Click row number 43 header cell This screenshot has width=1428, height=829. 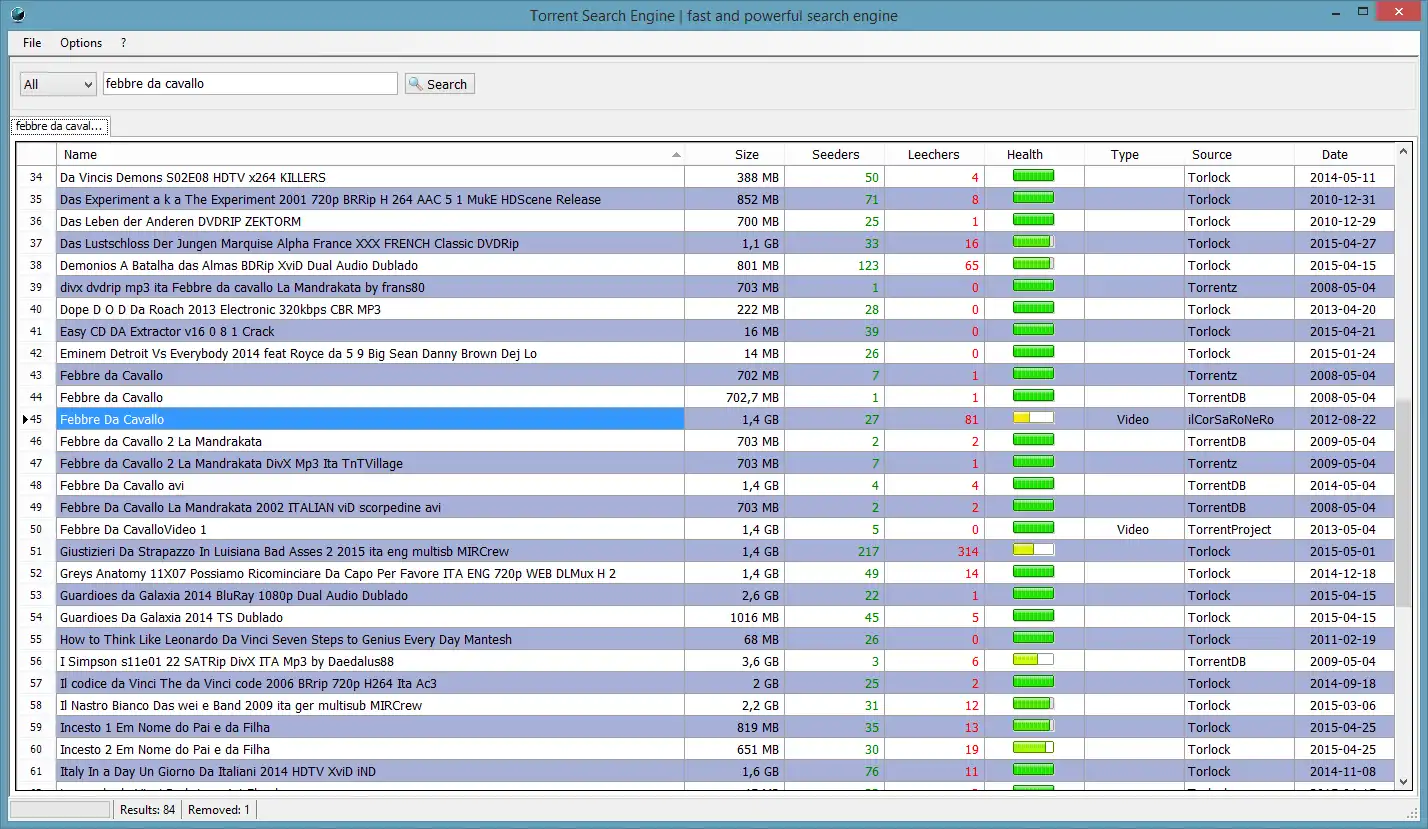[36, 375]
